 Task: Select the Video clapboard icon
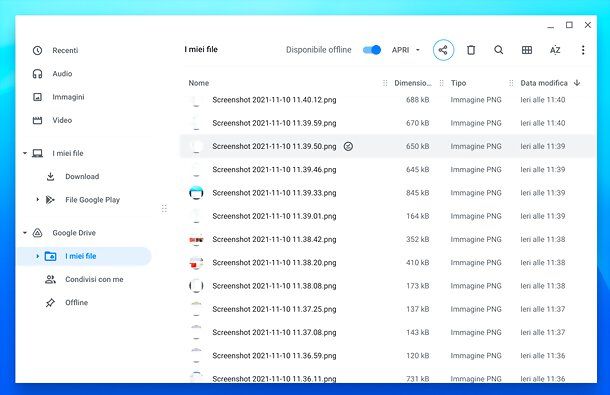pyautogui.click(x=37, y=120)
